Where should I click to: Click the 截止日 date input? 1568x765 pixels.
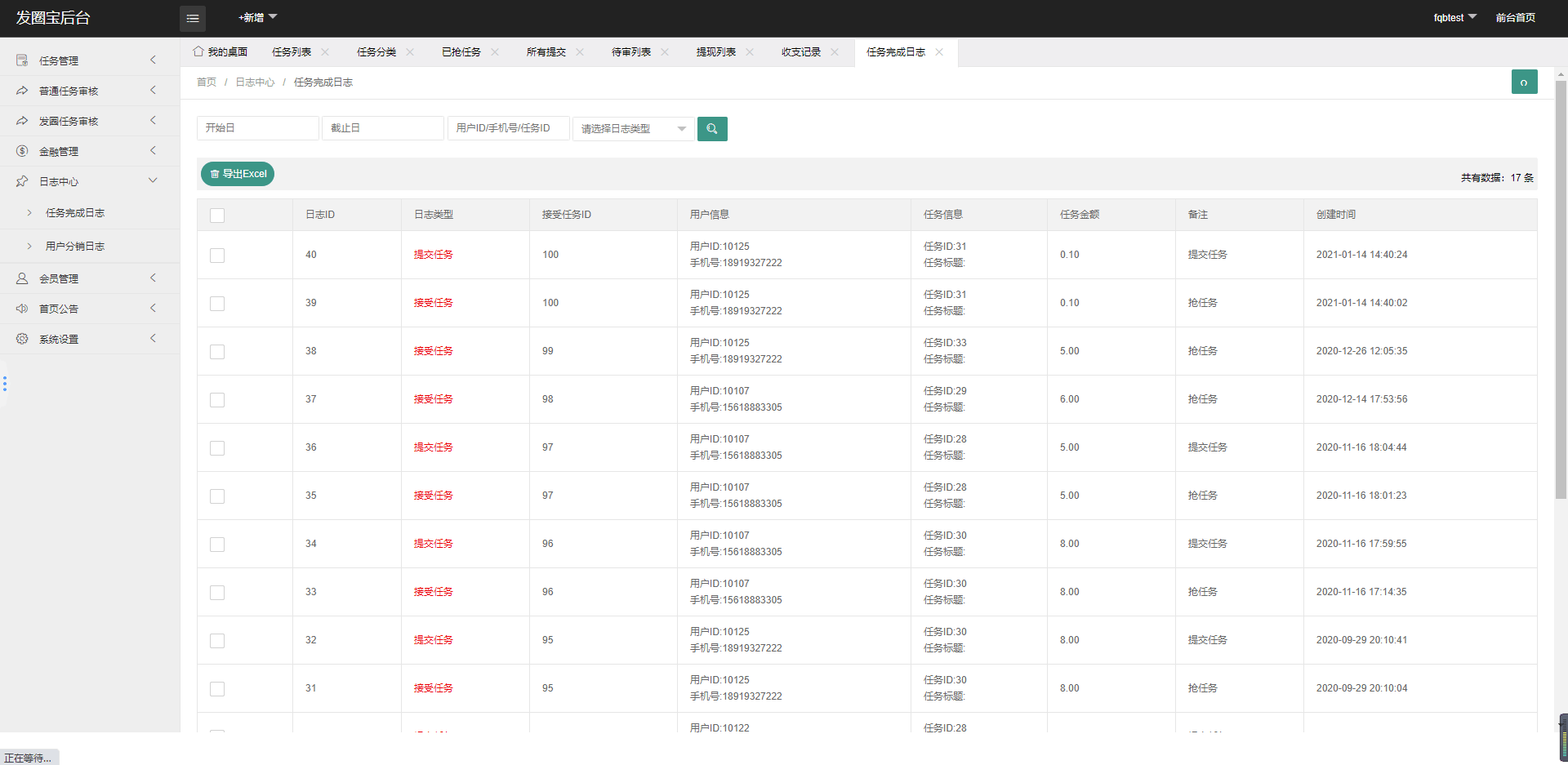pos(383,128)
